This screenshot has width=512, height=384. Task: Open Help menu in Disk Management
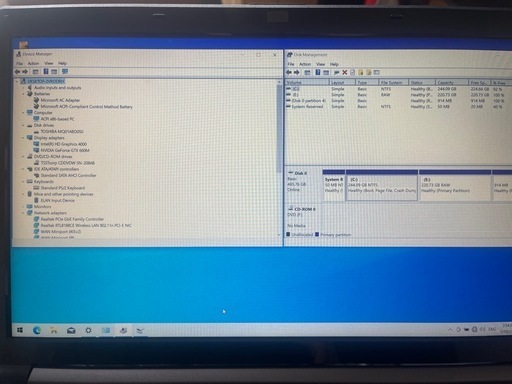[x=334, y=64]
